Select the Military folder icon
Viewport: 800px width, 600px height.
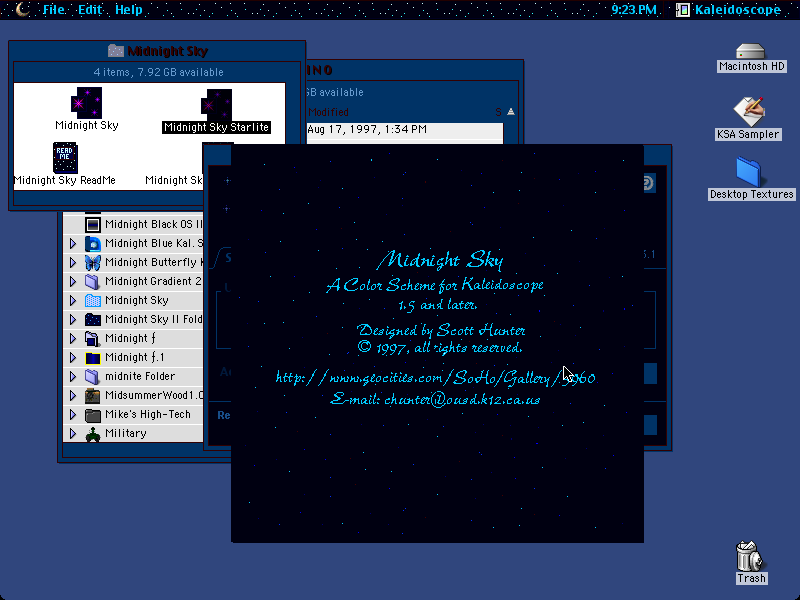point(93,434)
